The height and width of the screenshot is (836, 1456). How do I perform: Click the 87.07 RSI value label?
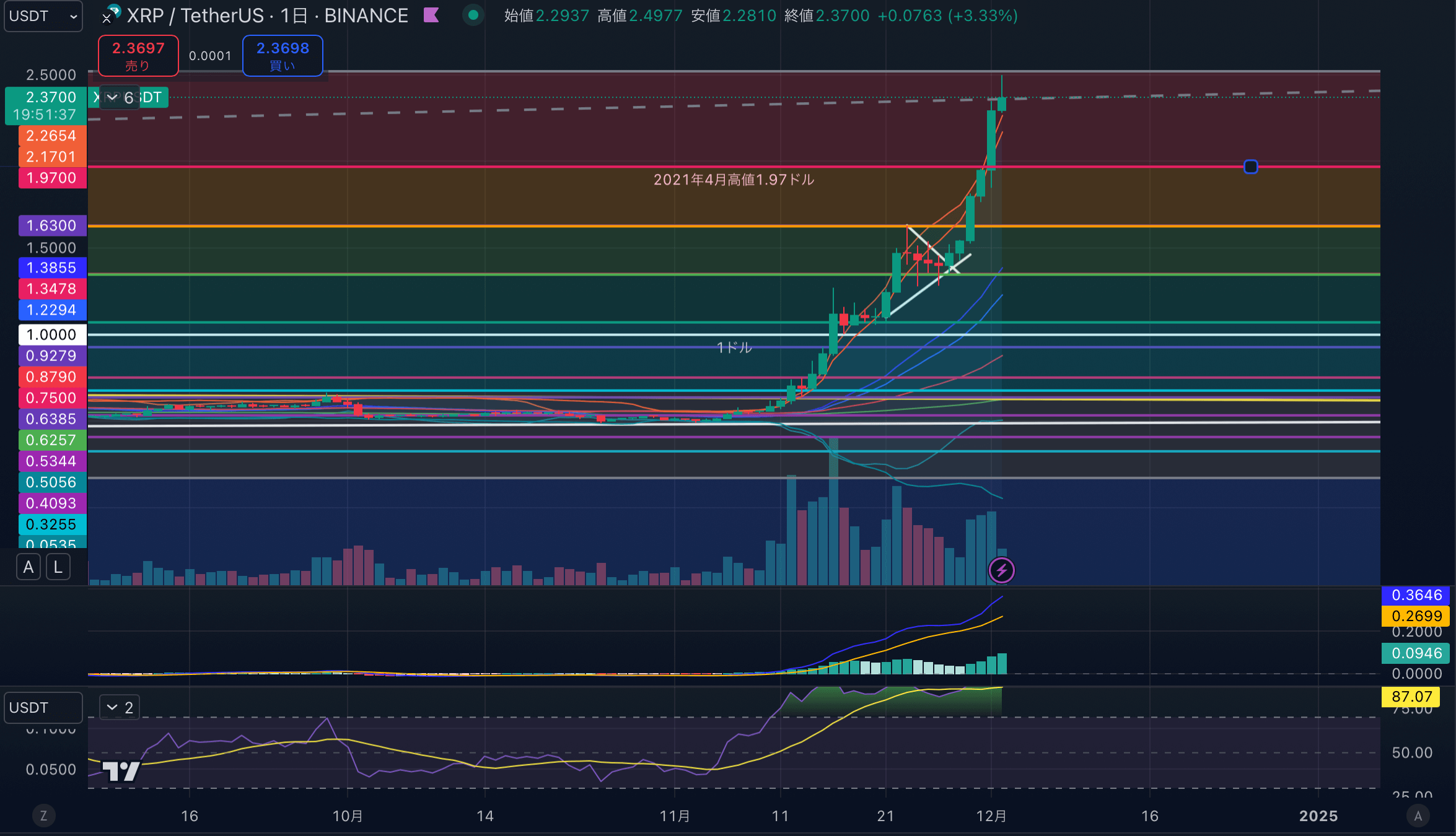(1411, 697)
